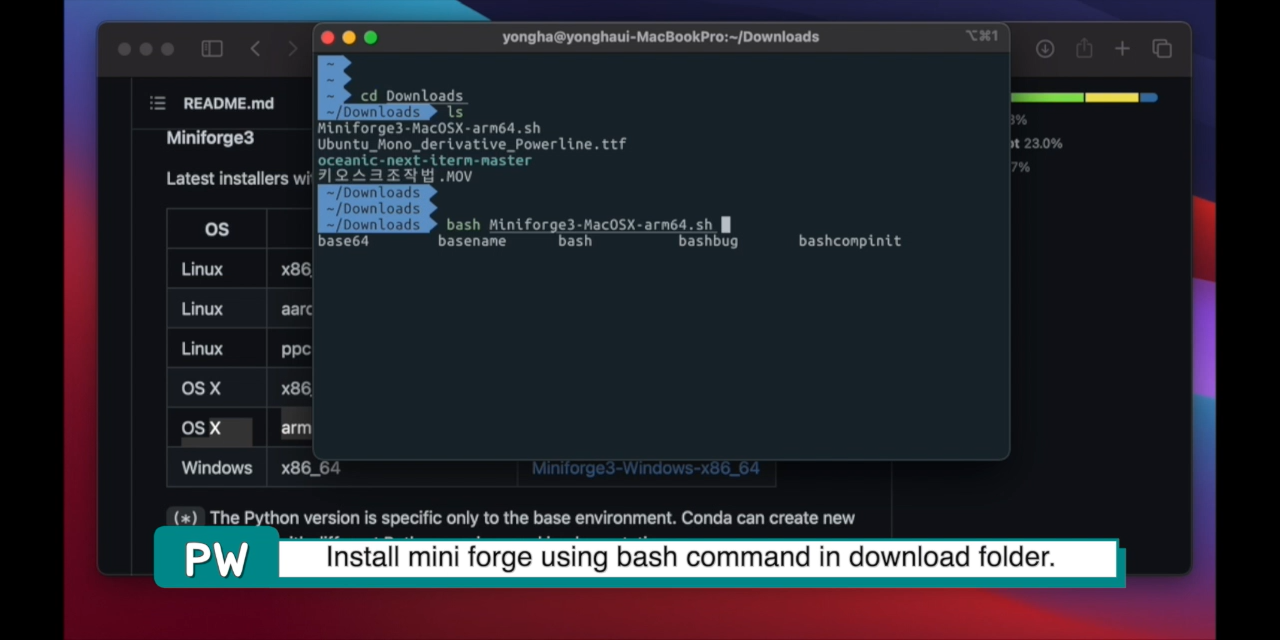
Task: Open Miniforge3-Windows-x86_64 download link
Action: (x=645, y=468)
